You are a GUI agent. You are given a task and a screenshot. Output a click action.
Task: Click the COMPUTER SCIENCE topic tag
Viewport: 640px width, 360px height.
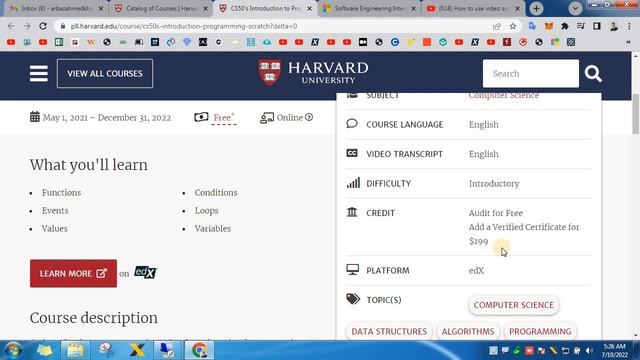[513, 305]
